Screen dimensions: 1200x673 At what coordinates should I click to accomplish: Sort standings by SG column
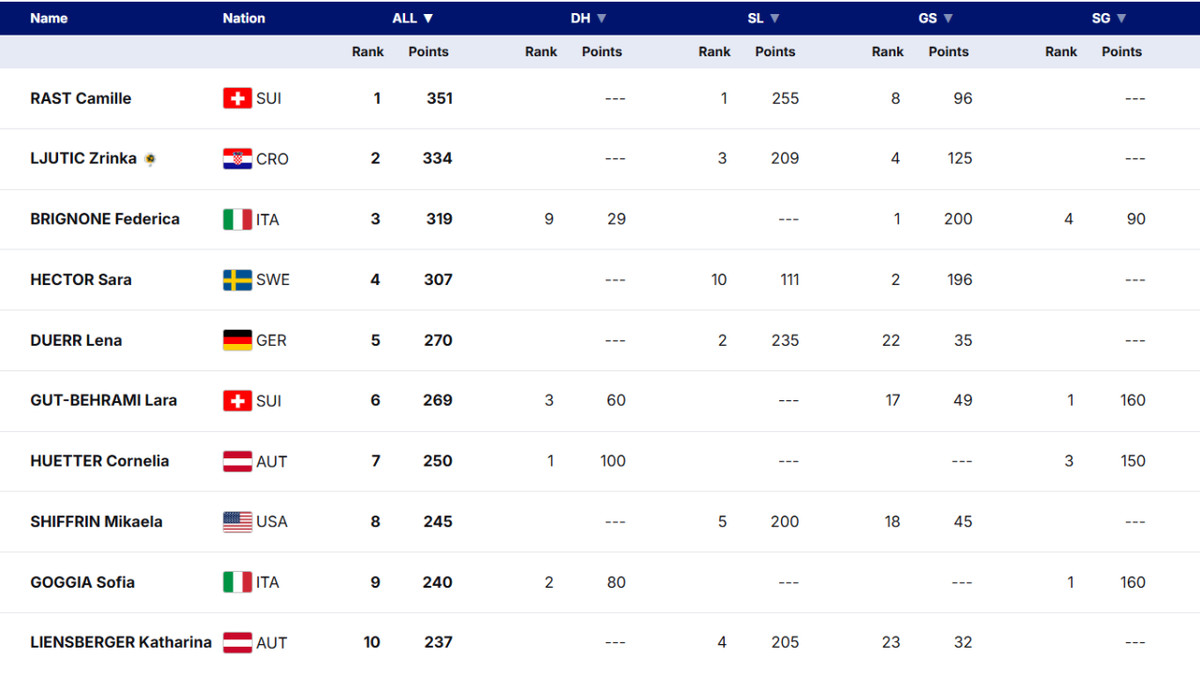point(1120,18)
